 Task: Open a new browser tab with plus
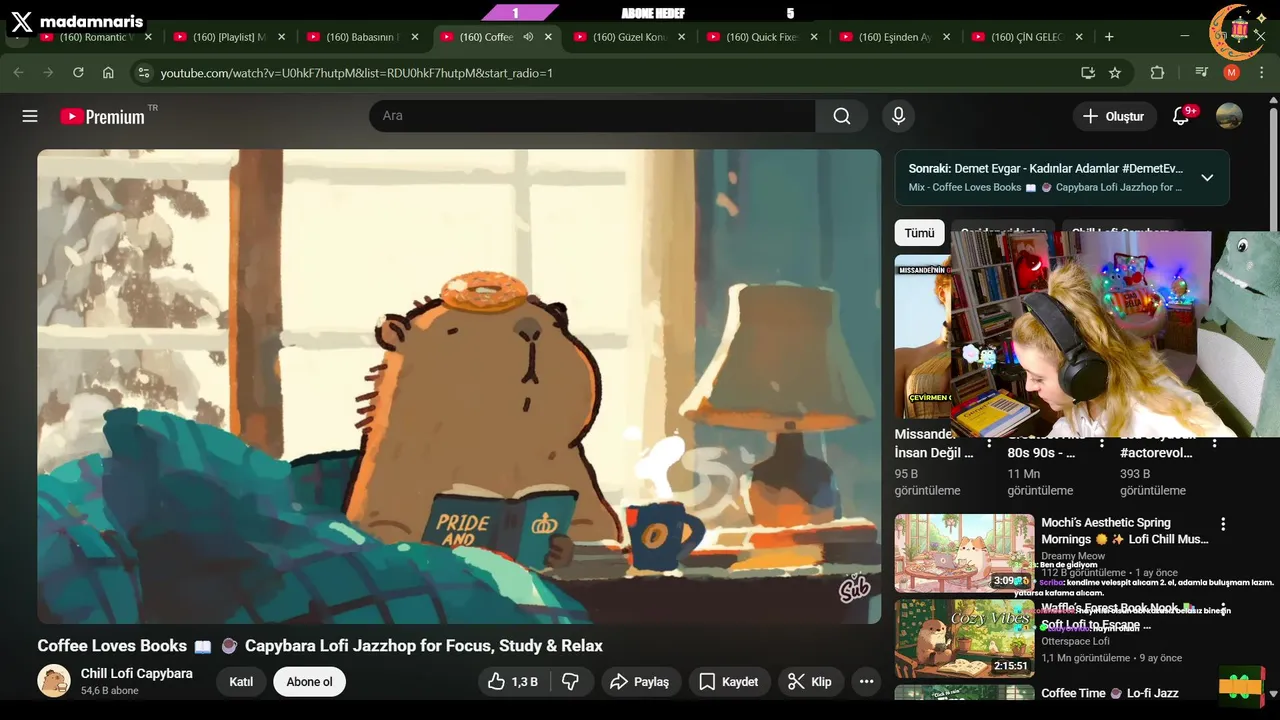coord(1109,37)
